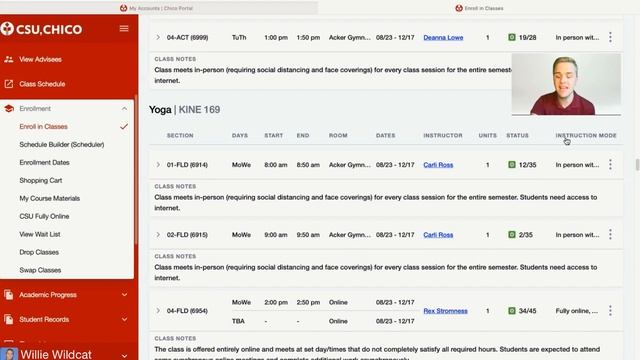Viewport: 640px width, 360px height.
Task: Go to Enrollment Dates
Action: tap(44, 162)
